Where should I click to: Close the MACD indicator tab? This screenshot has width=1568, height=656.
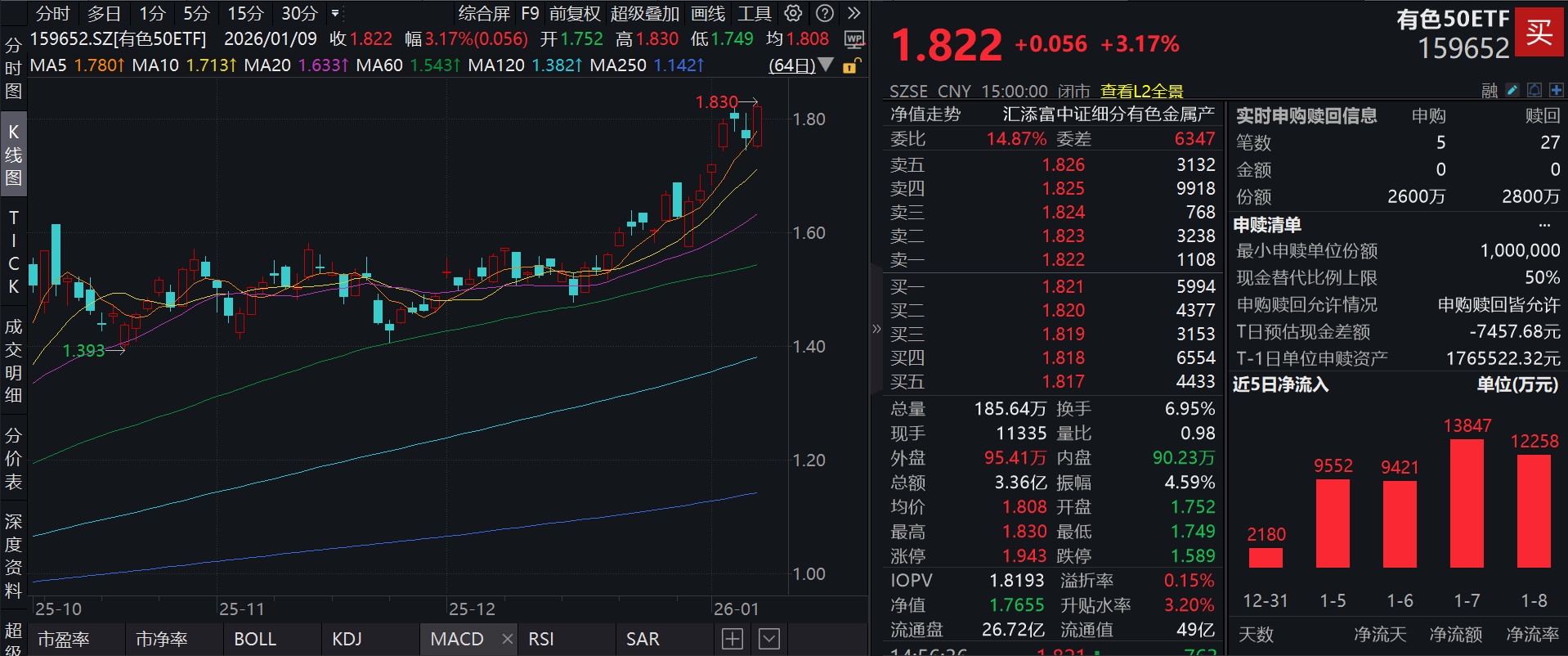pos(508,639)
